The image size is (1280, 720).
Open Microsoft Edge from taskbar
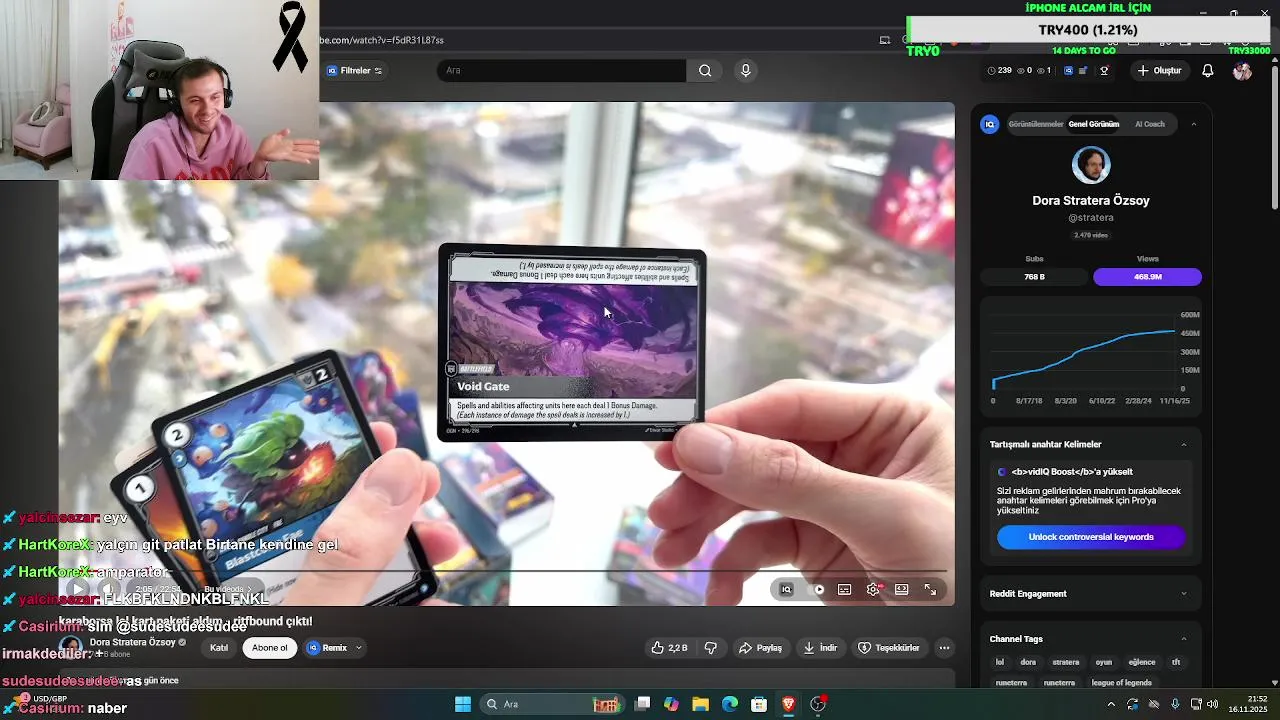click(x=730, y=704)
